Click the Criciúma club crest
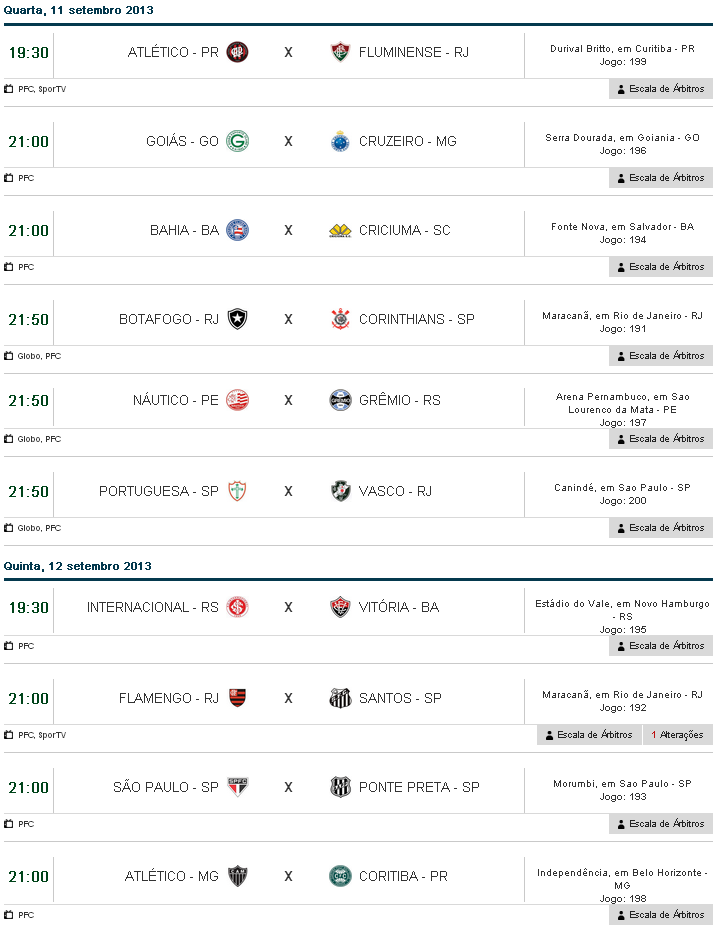The width and height of the screenshot is (720, 930). pyautogui.click(x=341, y=230)
